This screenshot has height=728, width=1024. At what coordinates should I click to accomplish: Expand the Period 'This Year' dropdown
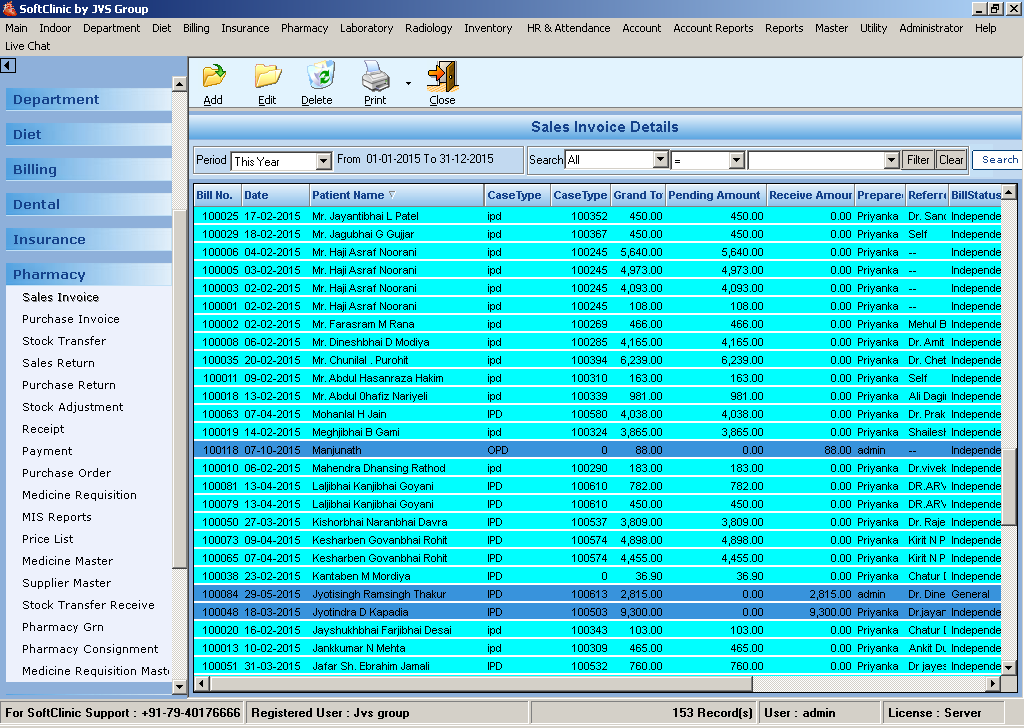(323, 161)
